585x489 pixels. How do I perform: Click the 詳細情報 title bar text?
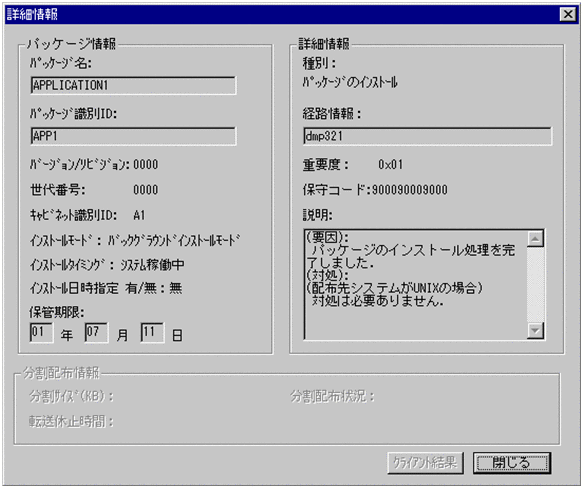click(x=32, y=15)
